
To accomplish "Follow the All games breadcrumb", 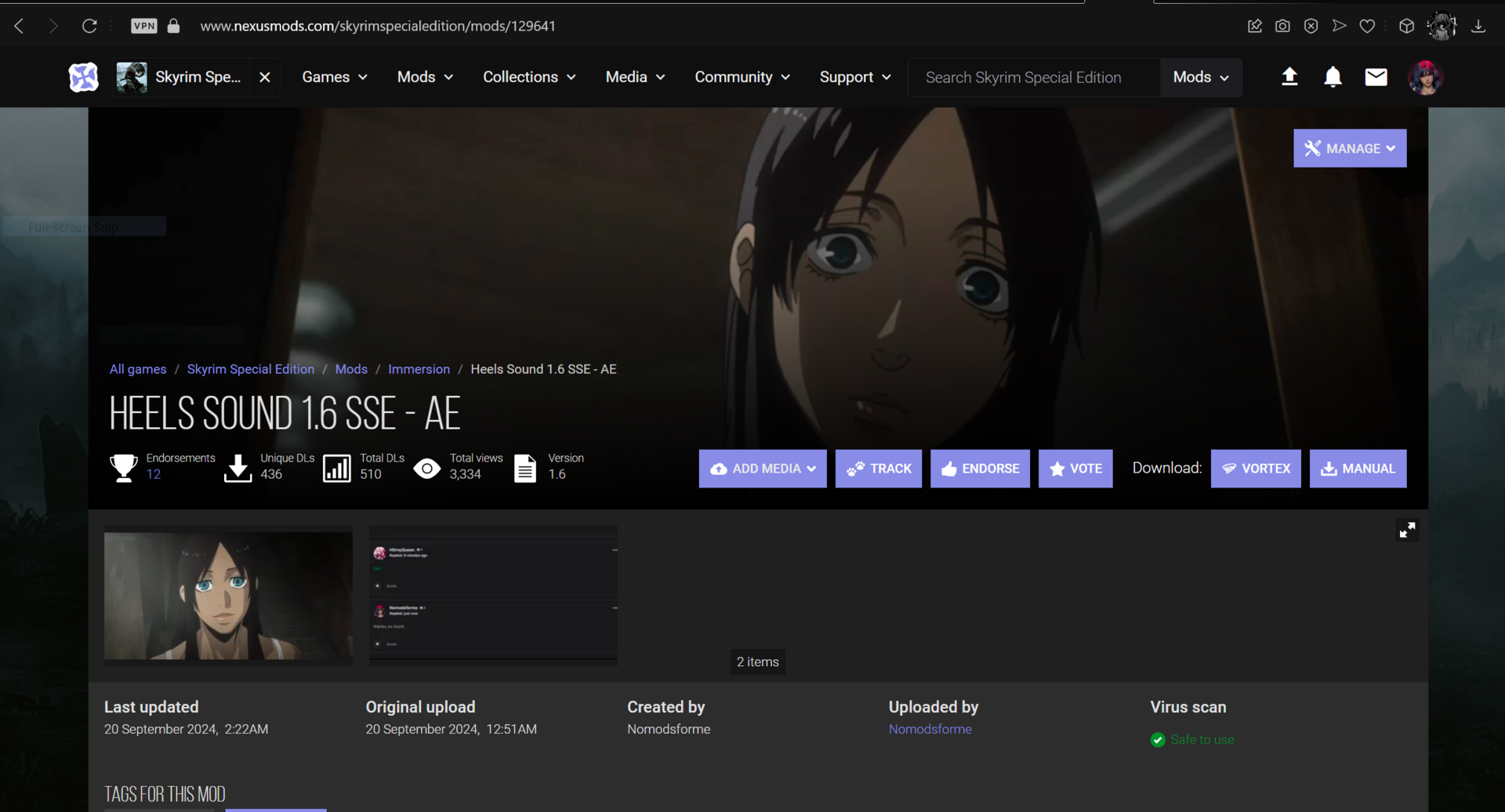I will 138,369.
